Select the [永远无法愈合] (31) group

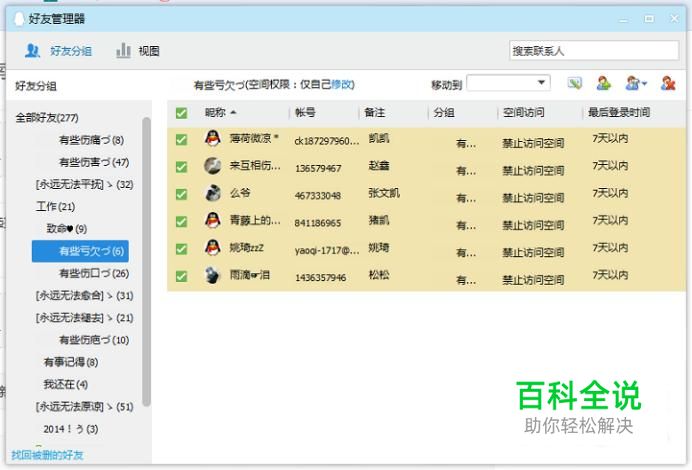[84, 296]
